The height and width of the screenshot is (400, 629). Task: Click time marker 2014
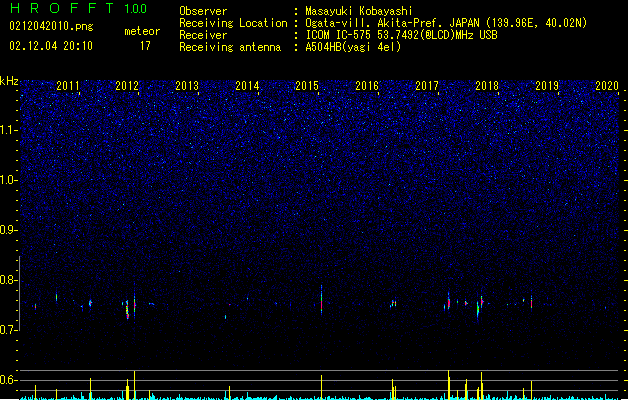pos(247,86)
